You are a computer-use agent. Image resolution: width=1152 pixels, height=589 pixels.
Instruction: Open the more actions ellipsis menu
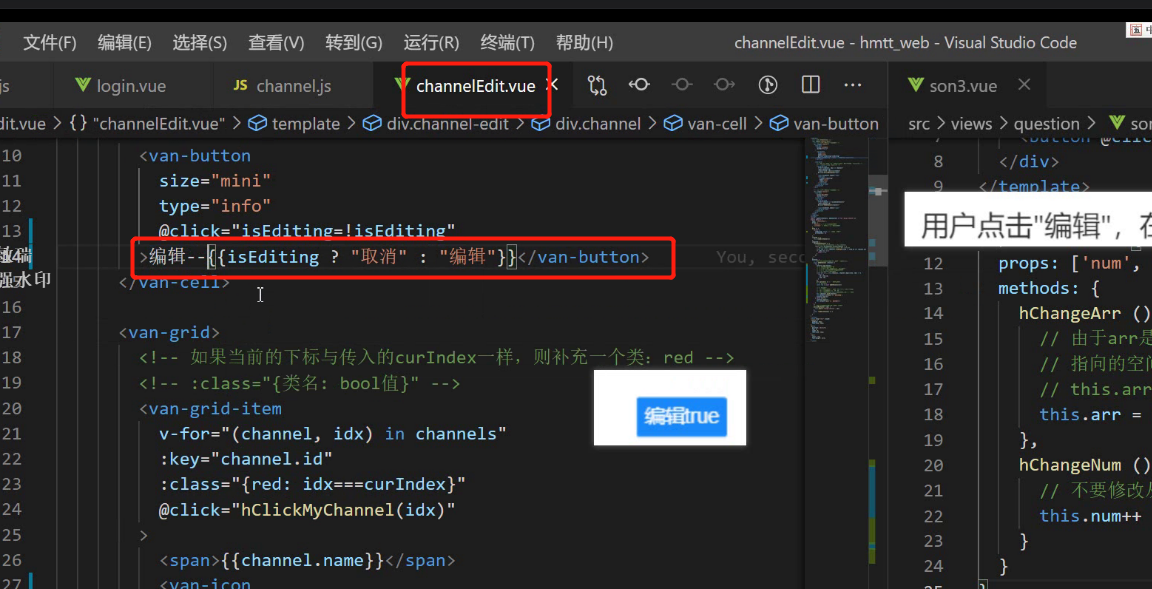pos(853,85)
